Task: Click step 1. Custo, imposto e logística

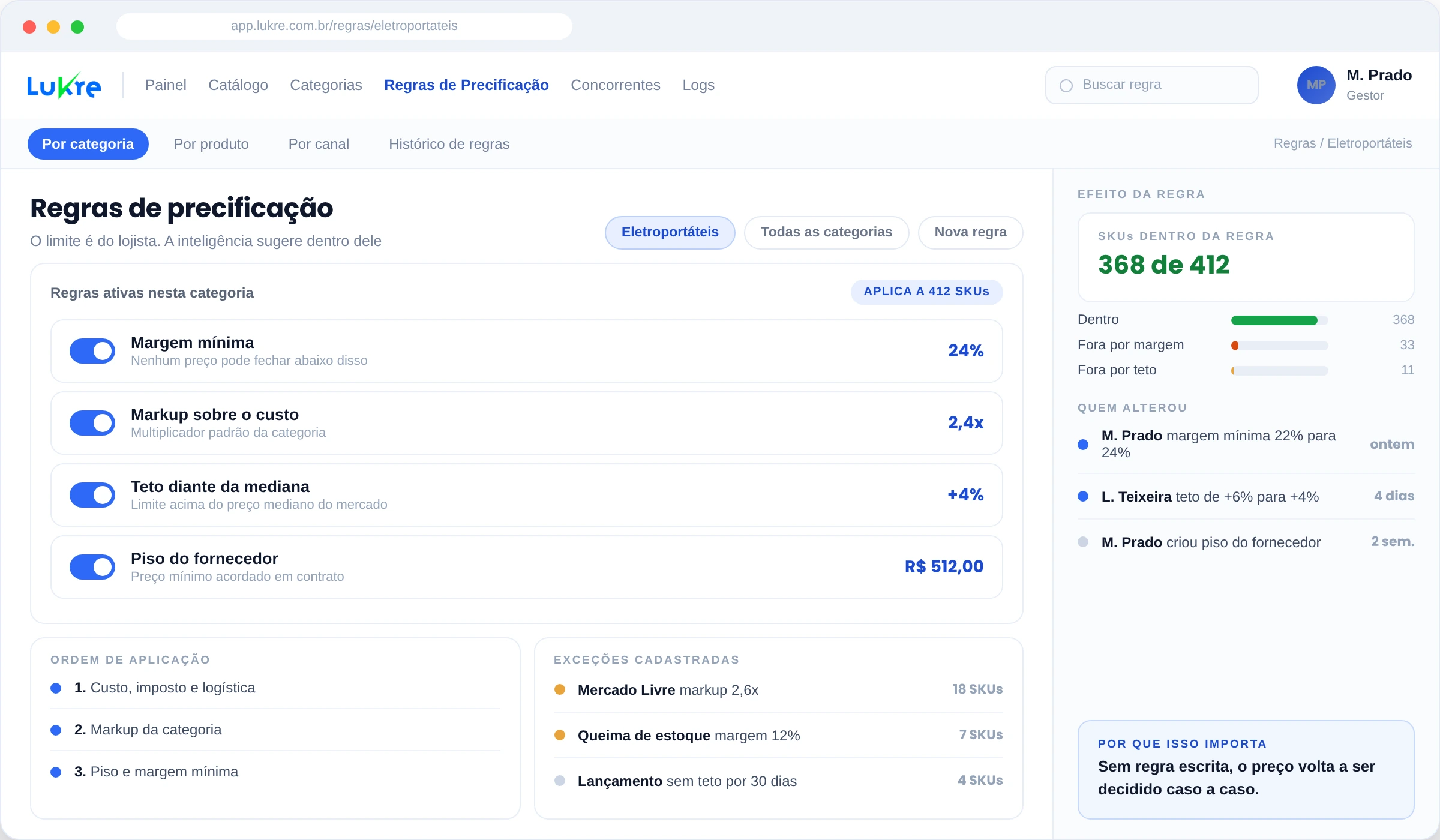Action: [275, 688]
